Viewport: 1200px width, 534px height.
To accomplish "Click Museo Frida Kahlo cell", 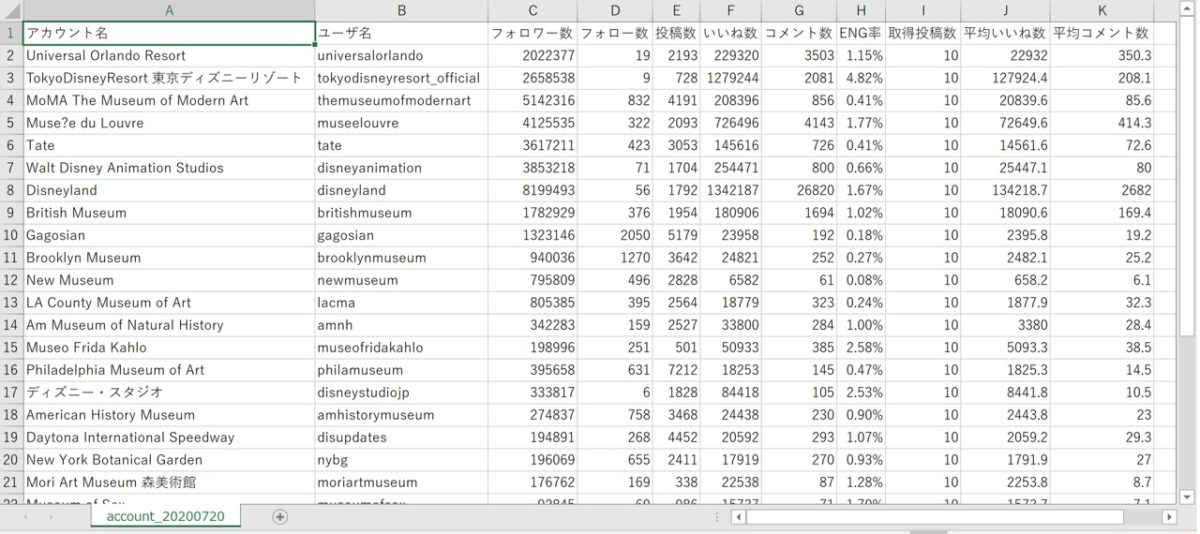I will click(x=168, y=347).
